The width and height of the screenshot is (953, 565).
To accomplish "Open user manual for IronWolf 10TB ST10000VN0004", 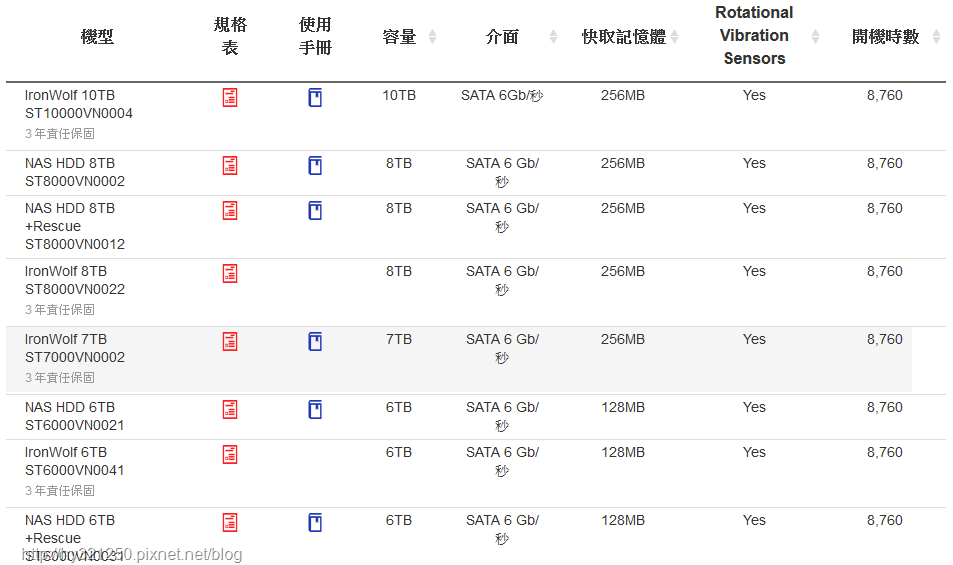I will pos(315,97).
